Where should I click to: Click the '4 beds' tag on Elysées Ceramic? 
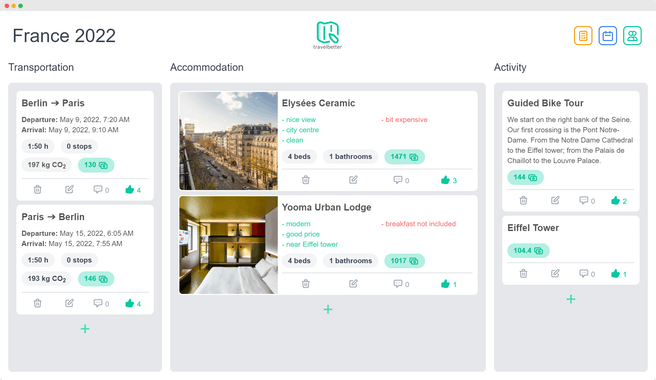click(299, 157)
